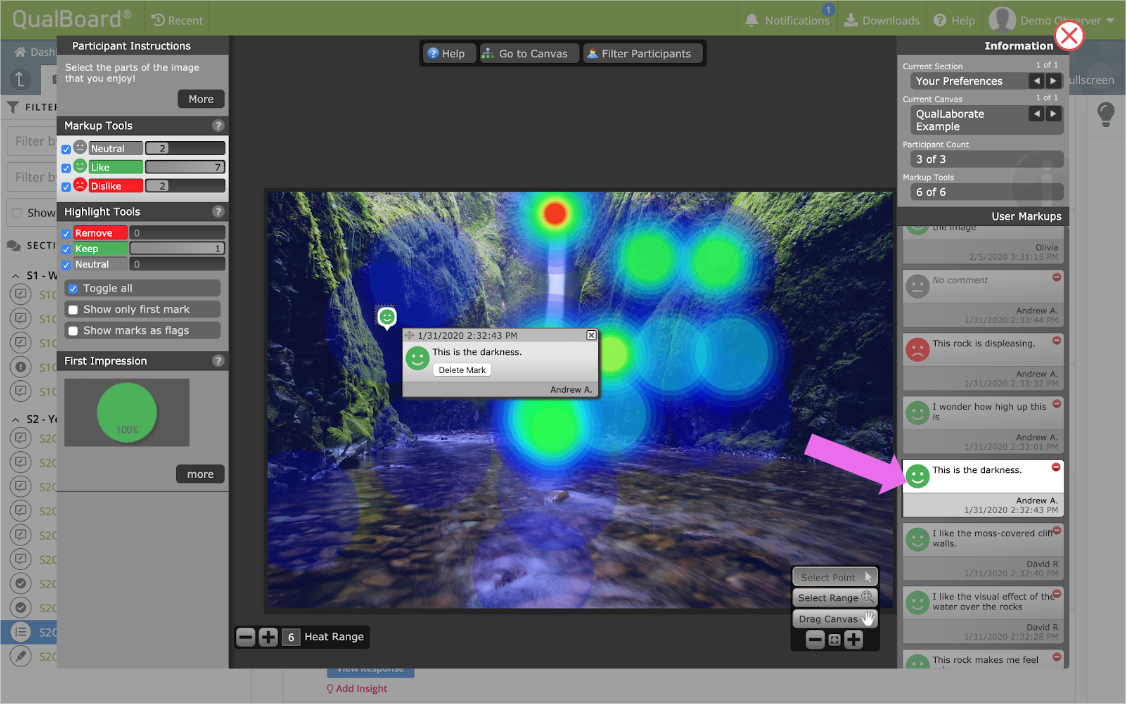Viewport: 1127px width, 705px height.
Task: Open Demo Observer user menu
Action: 1052,20
